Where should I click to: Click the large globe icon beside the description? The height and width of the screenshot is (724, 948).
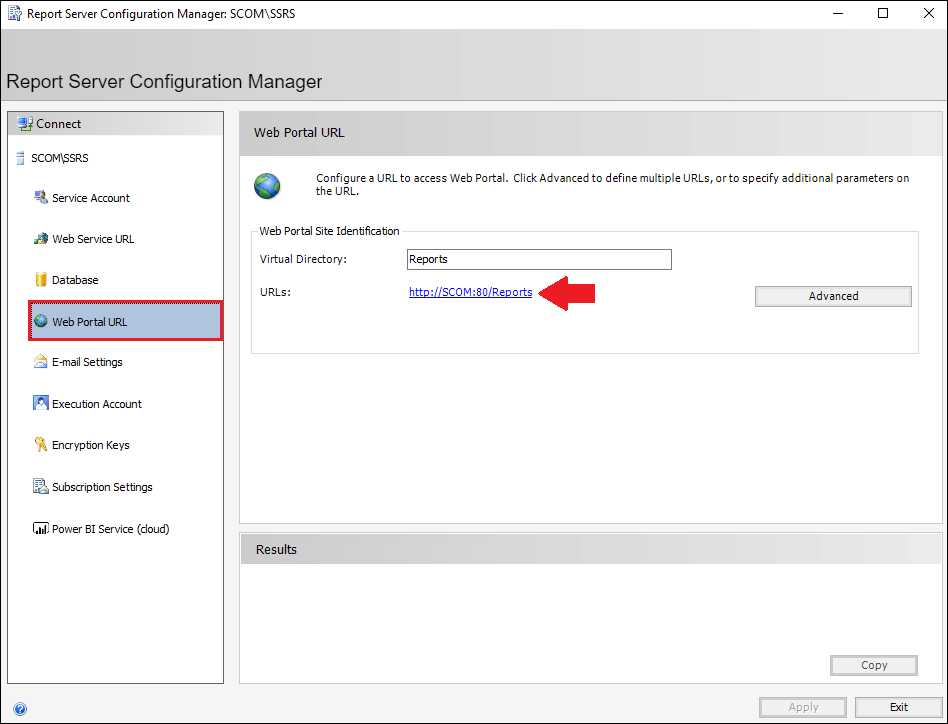(x=267, y=186)
